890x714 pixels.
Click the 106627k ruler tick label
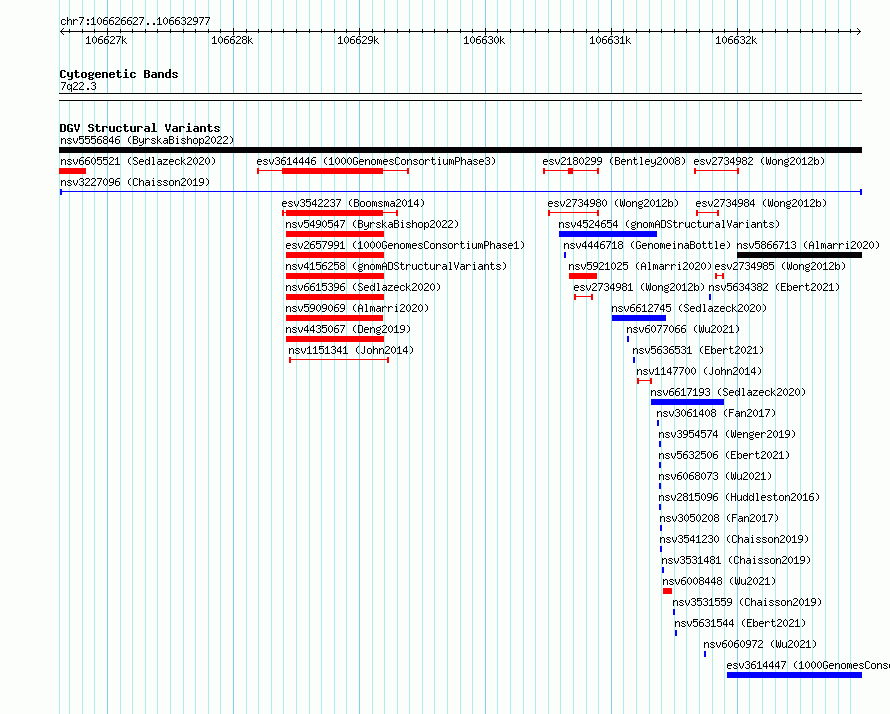point(106,40)
